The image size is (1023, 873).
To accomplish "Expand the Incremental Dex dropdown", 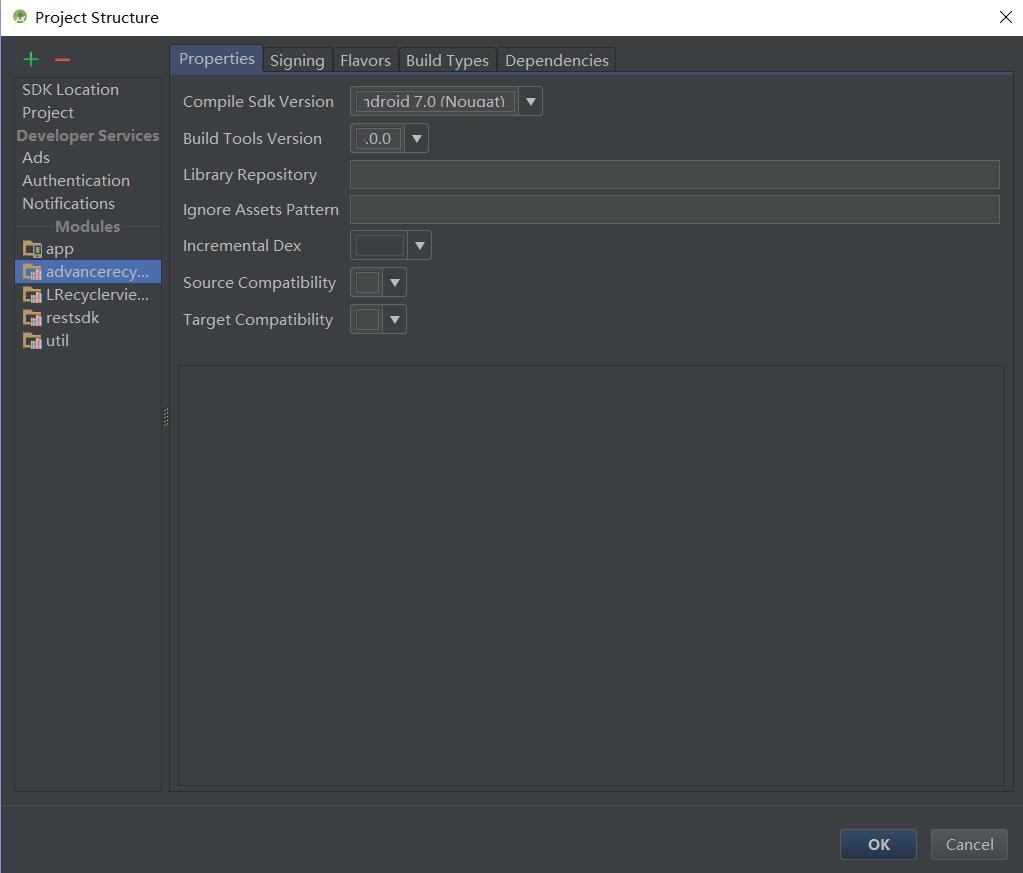I will tap(419, 245).
